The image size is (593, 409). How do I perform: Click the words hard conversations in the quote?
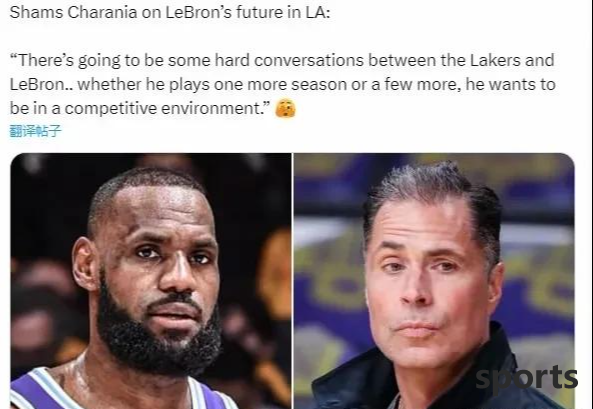[289, 60]
